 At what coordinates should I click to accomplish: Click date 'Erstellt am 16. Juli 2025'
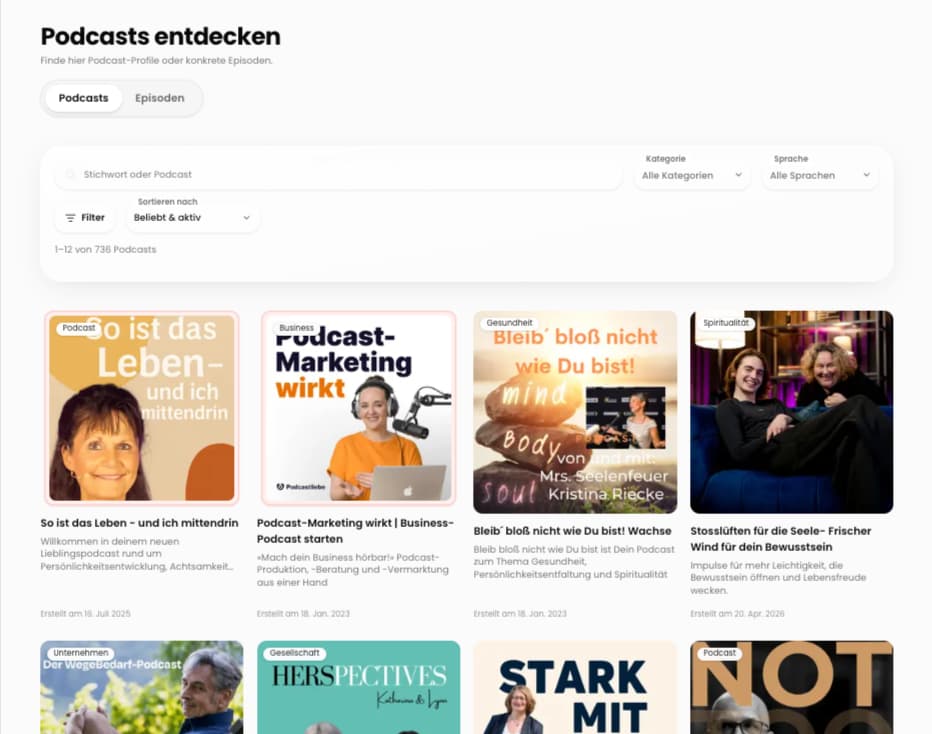point(85,613)
